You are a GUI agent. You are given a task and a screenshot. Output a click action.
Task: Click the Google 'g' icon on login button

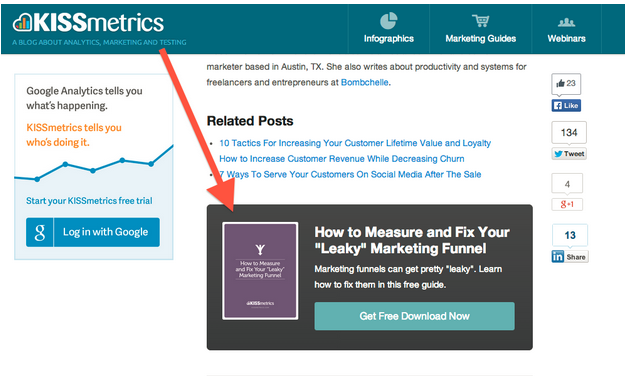tap(40, 232)
